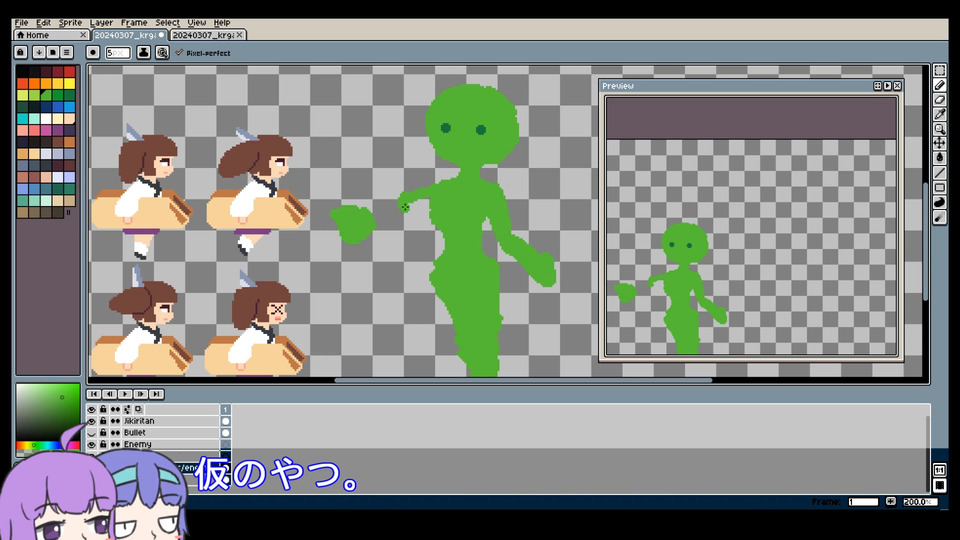
Task: Hide the Jikiritan layer
Action: click(92, 421)
